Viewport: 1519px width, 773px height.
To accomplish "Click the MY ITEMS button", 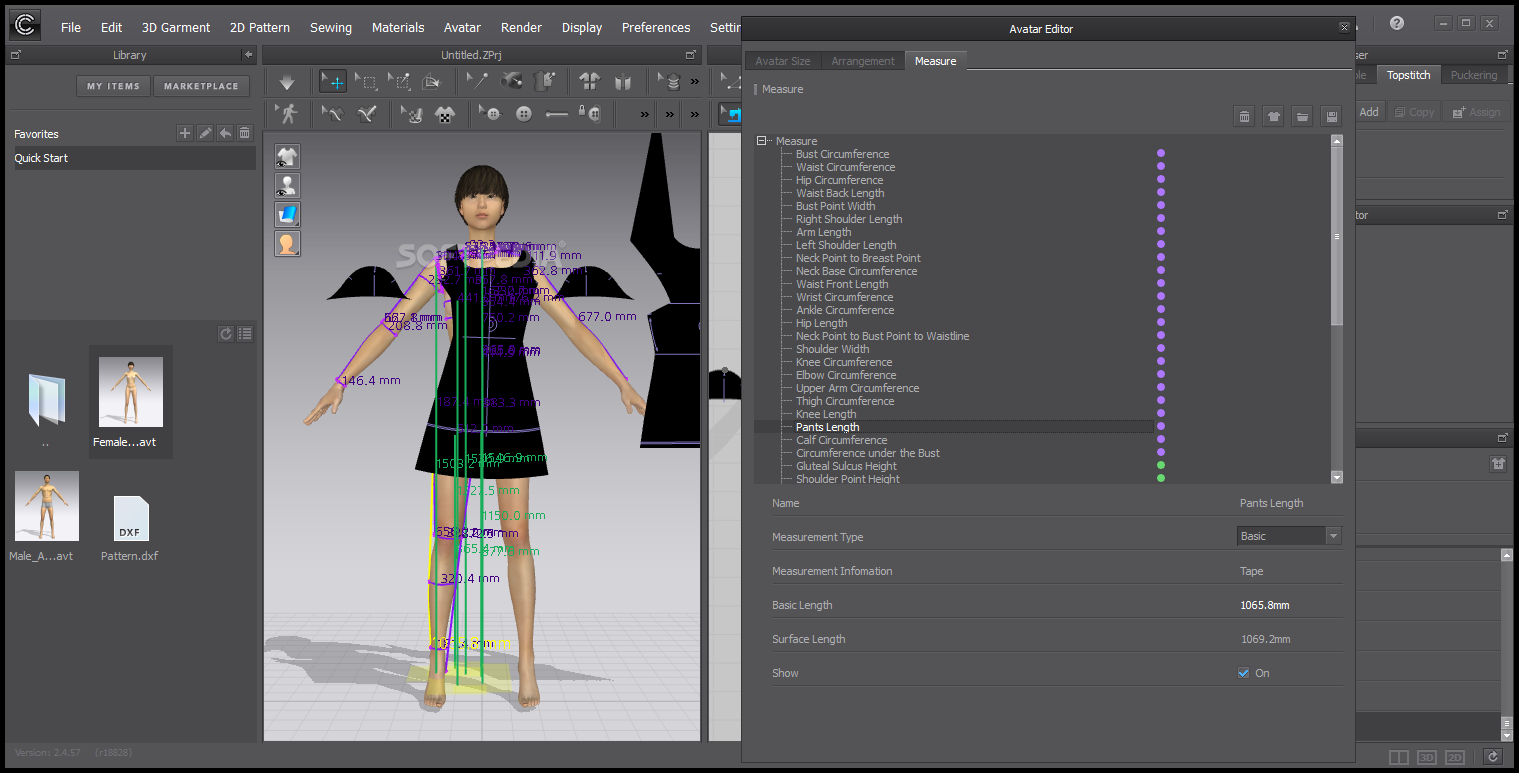I will (x=113, y=86).
